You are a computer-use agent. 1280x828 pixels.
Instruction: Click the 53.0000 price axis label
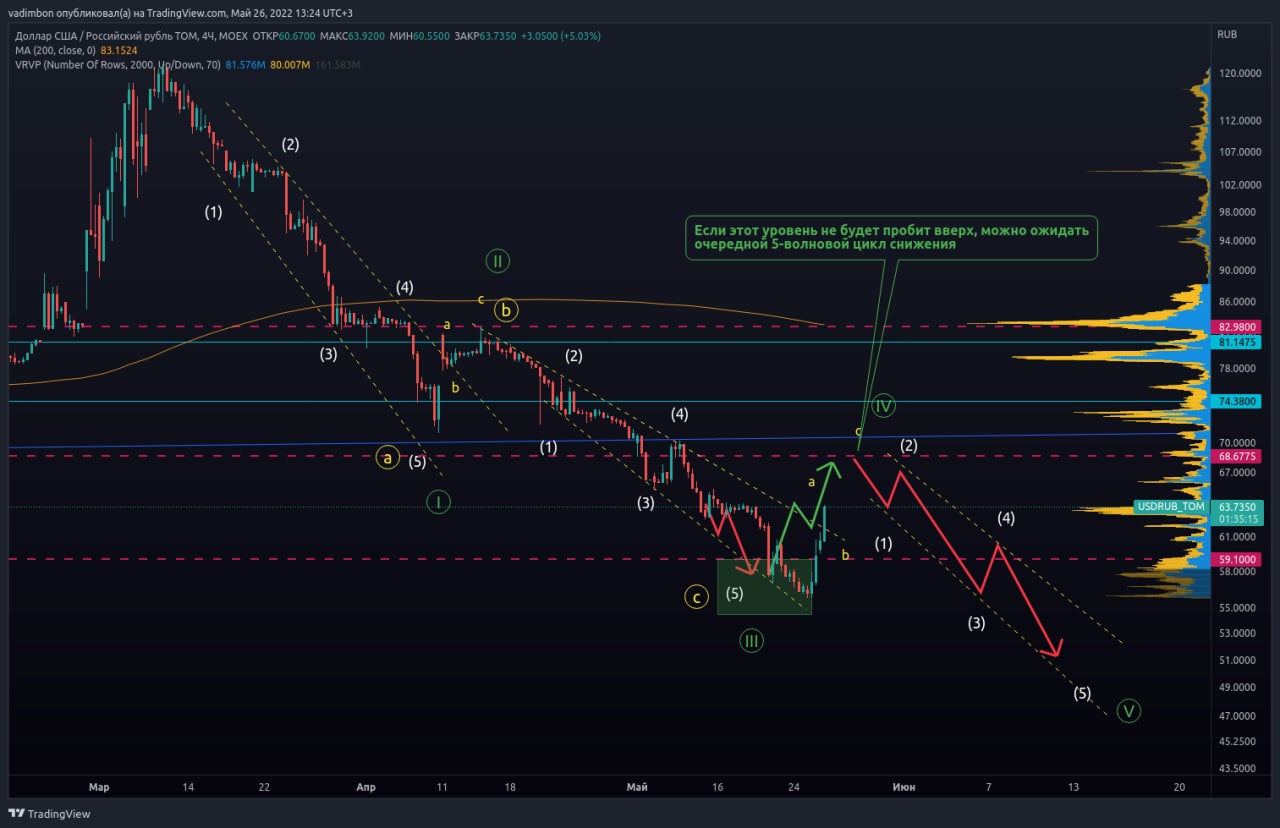point(1238,633)
